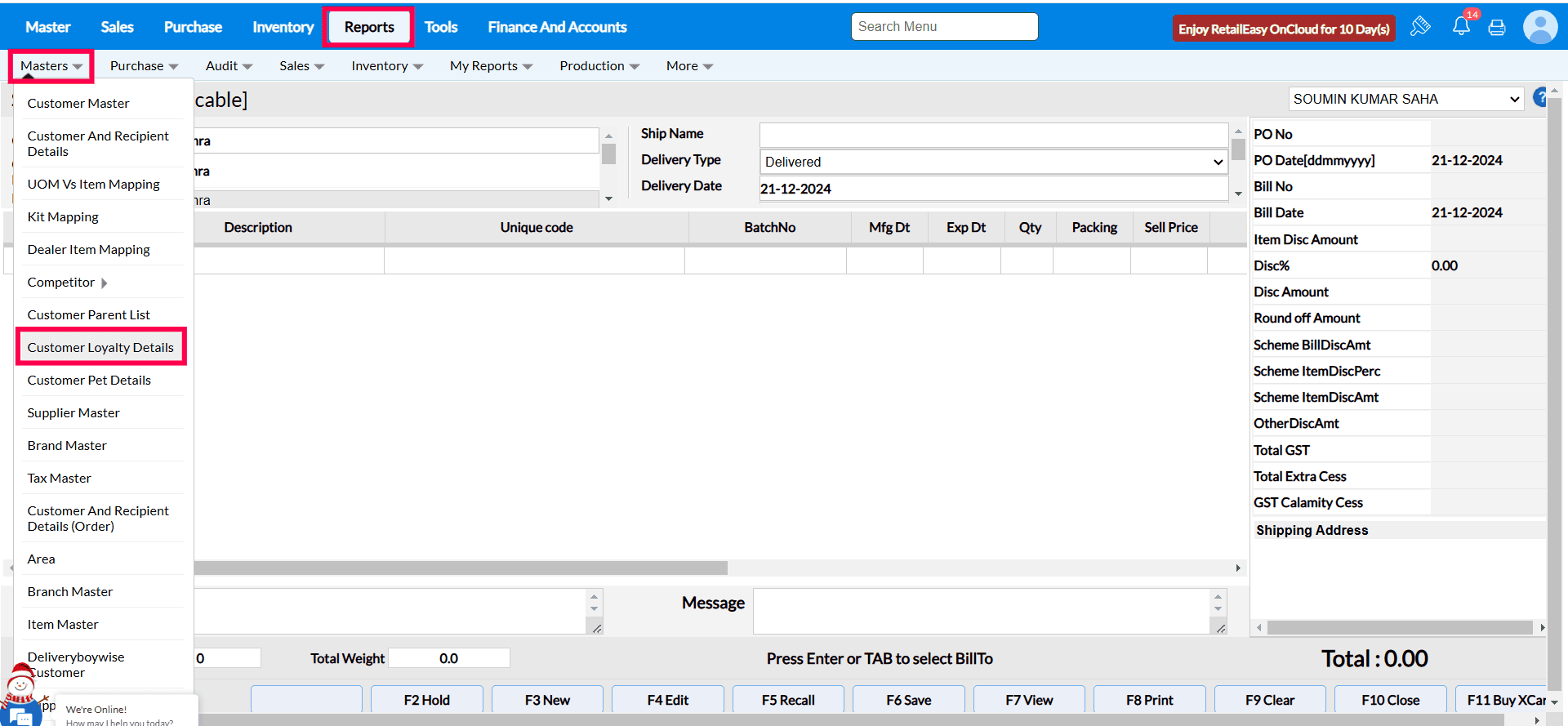Image resolution: width=1568 pixels, height=726 pixels.
Task: Click the Sell Price column header
Action: coord(1171,228)
